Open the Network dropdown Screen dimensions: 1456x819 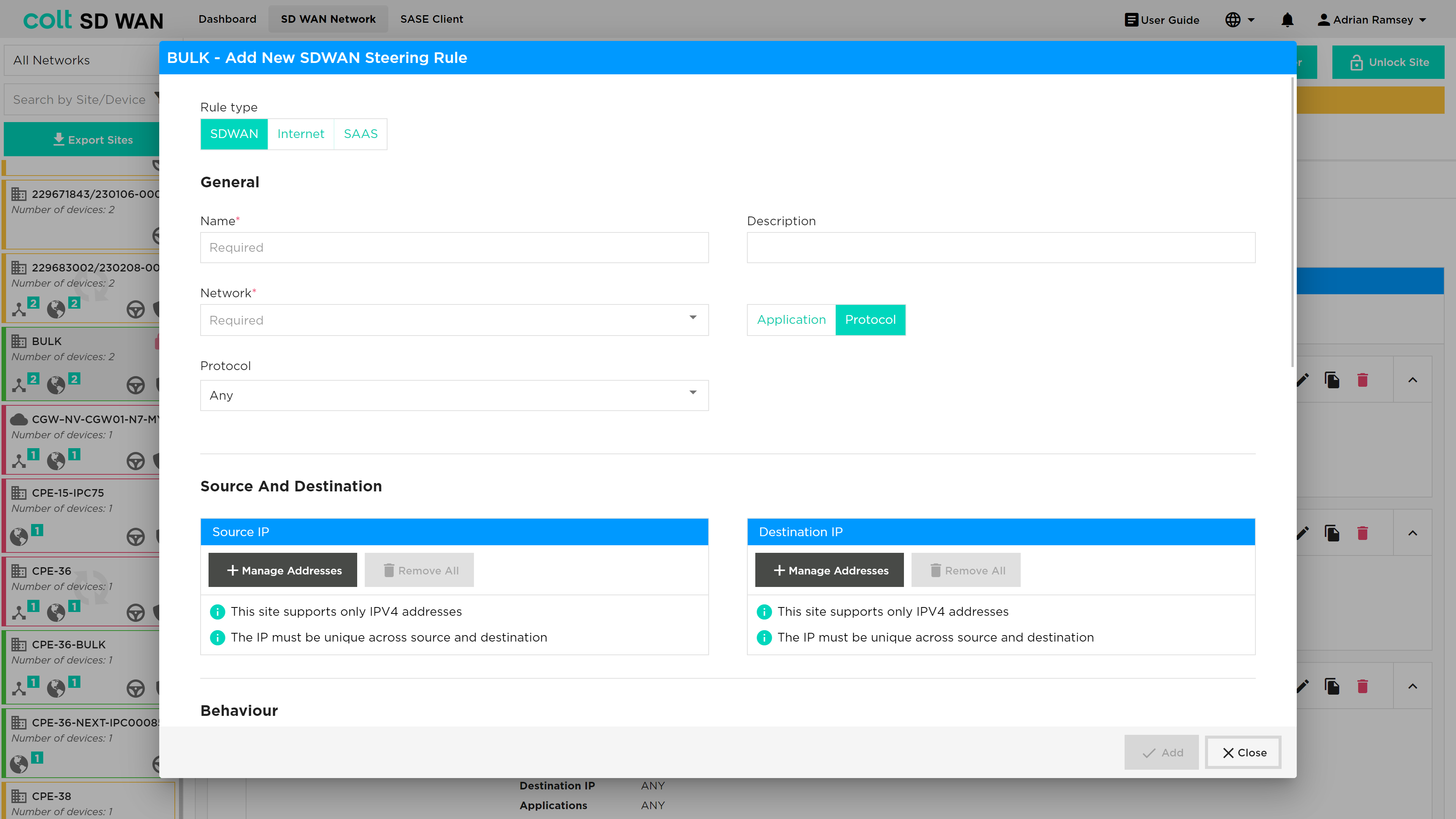(455, 320)
